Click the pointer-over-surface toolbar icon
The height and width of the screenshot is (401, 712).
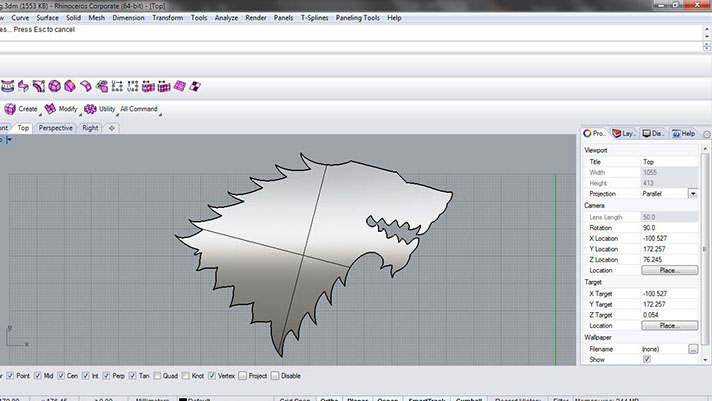pyautogui.click(x=102, y=86)
